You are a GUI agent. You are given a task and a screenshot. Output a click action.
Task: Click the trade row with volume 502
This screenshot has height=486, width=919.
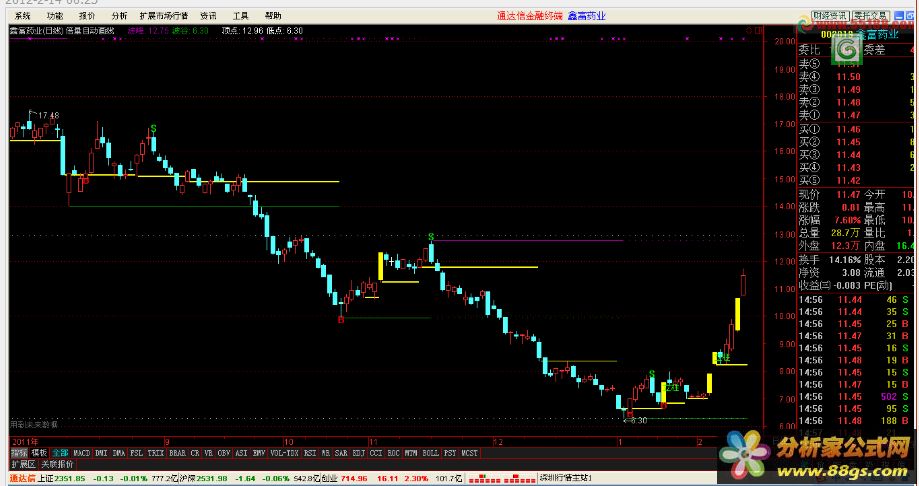point(855,396)
